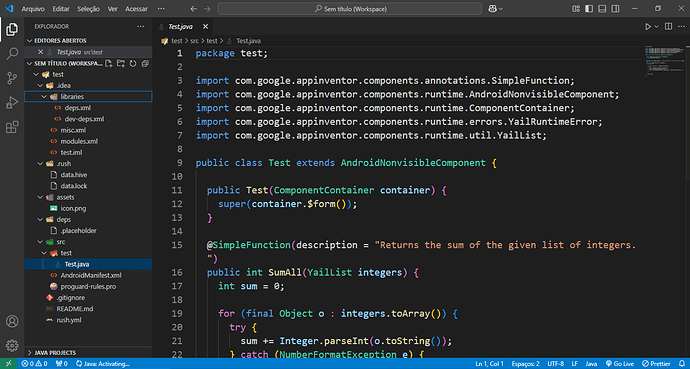Open the Arquivo menu
This screenshot has width=690, height=369.
(33, 9)
